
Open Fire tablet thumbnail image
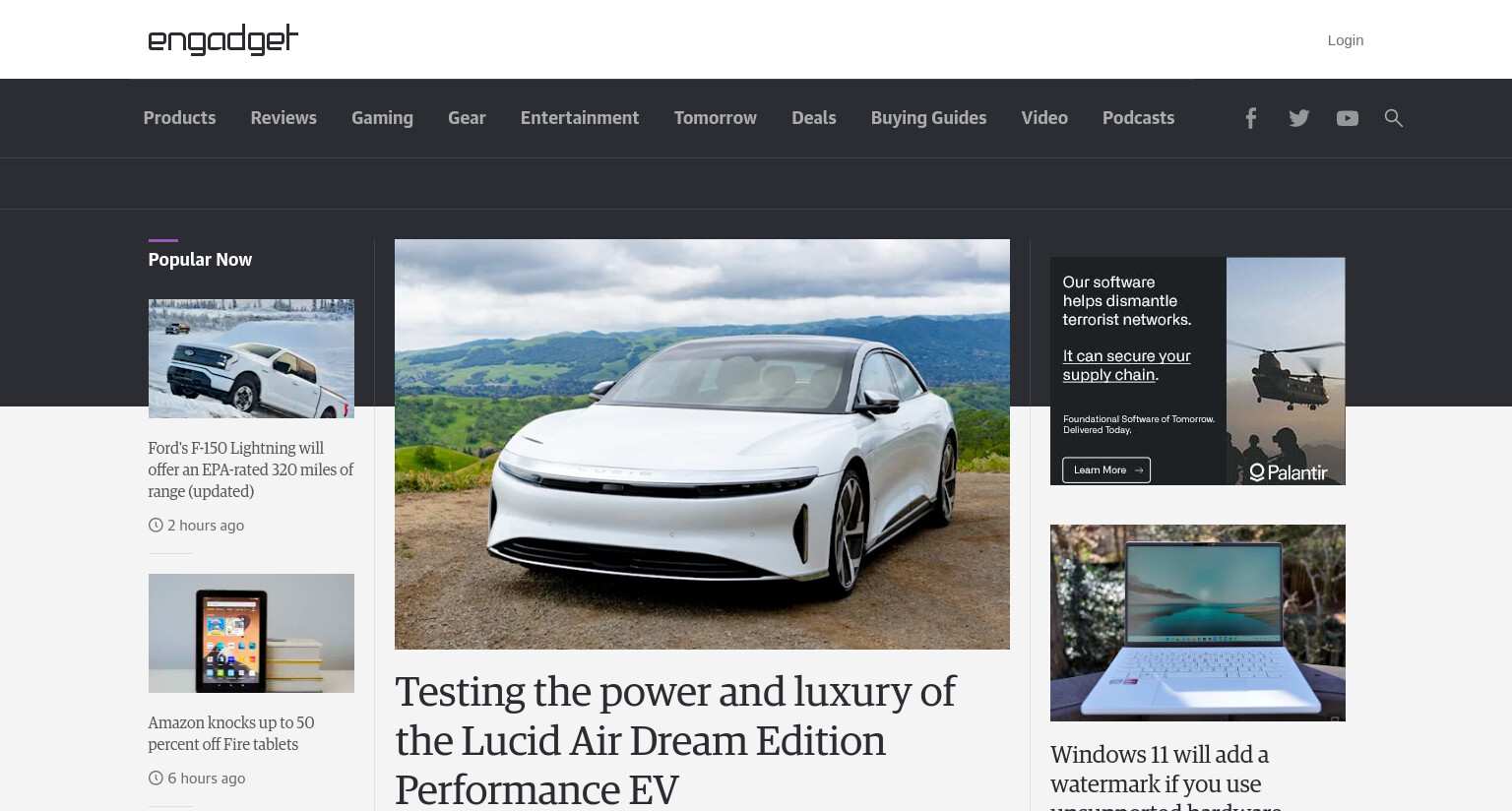coord(251,633)
